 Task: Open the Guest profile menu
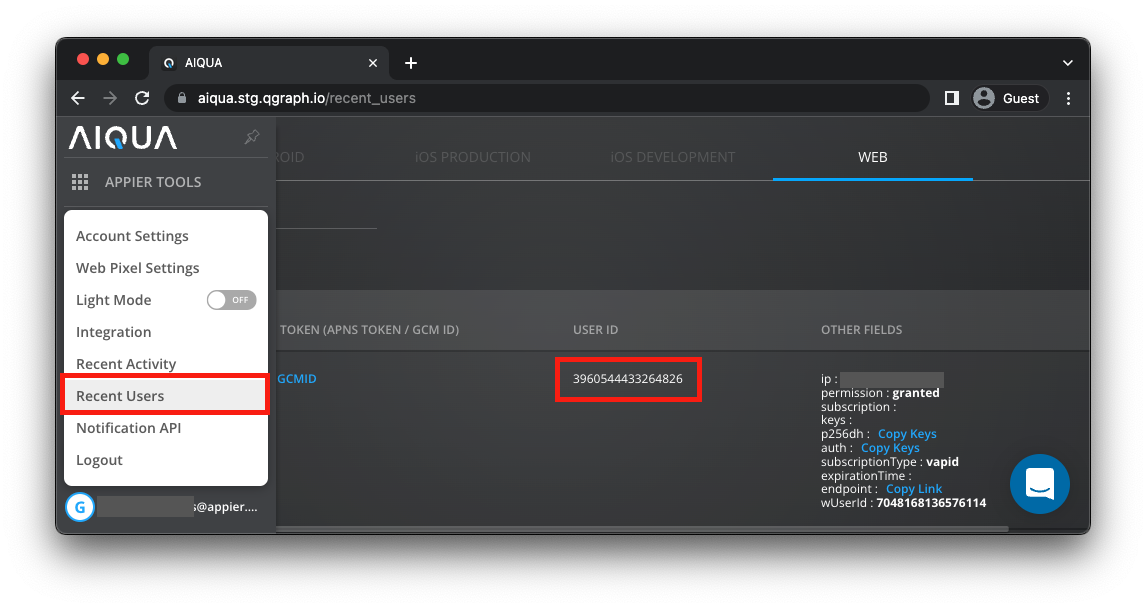click(x=1008, y=98)
